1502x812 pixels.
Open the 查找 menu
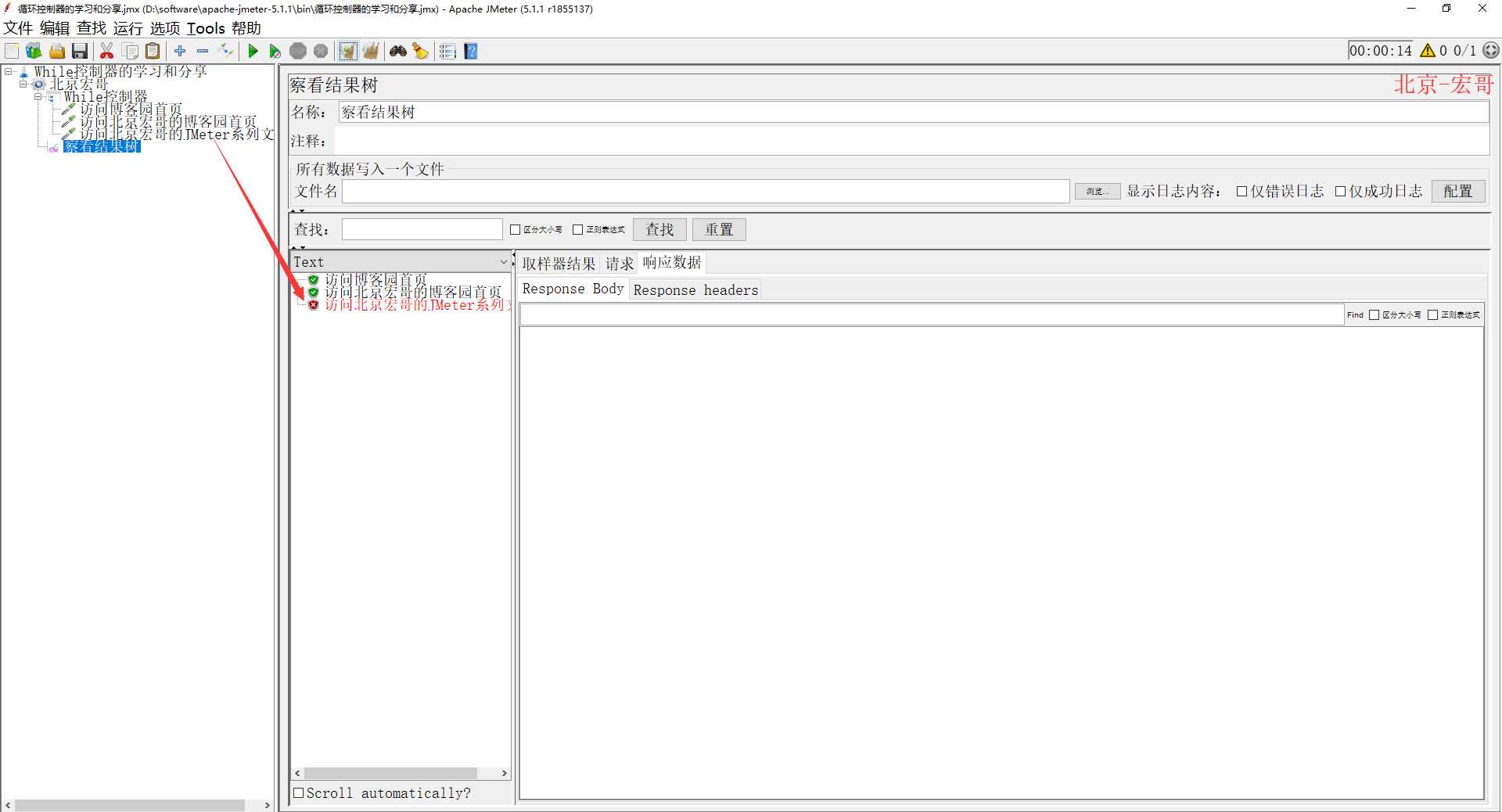pos(92,28)
